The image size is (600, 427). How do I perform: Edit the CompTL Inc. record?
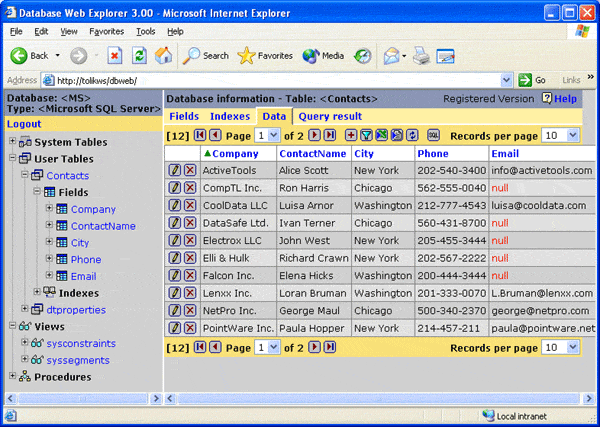click(174, 187)
